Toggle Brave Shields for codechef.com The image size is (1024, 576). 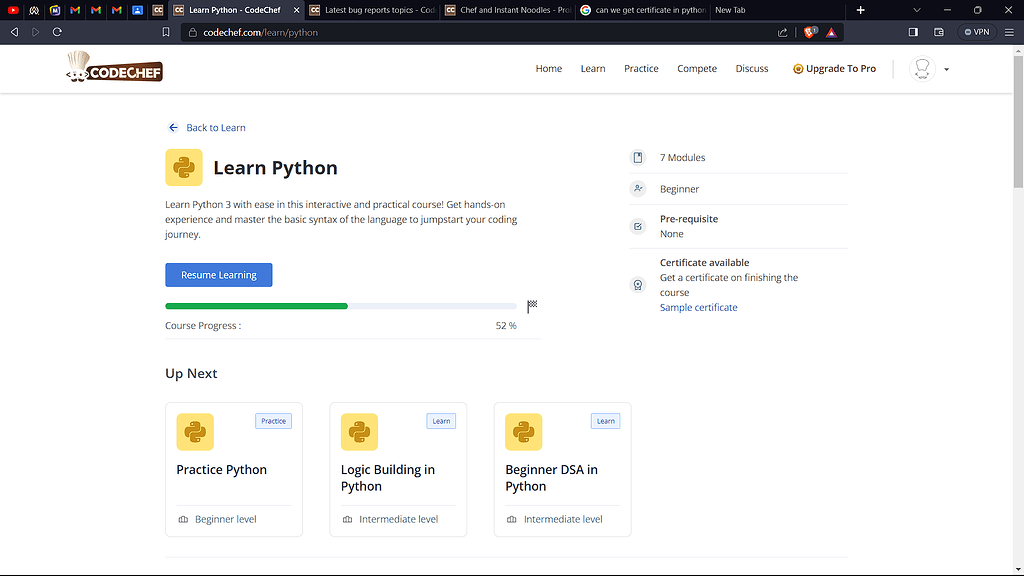pyautogui.click(x=808, y=32)
